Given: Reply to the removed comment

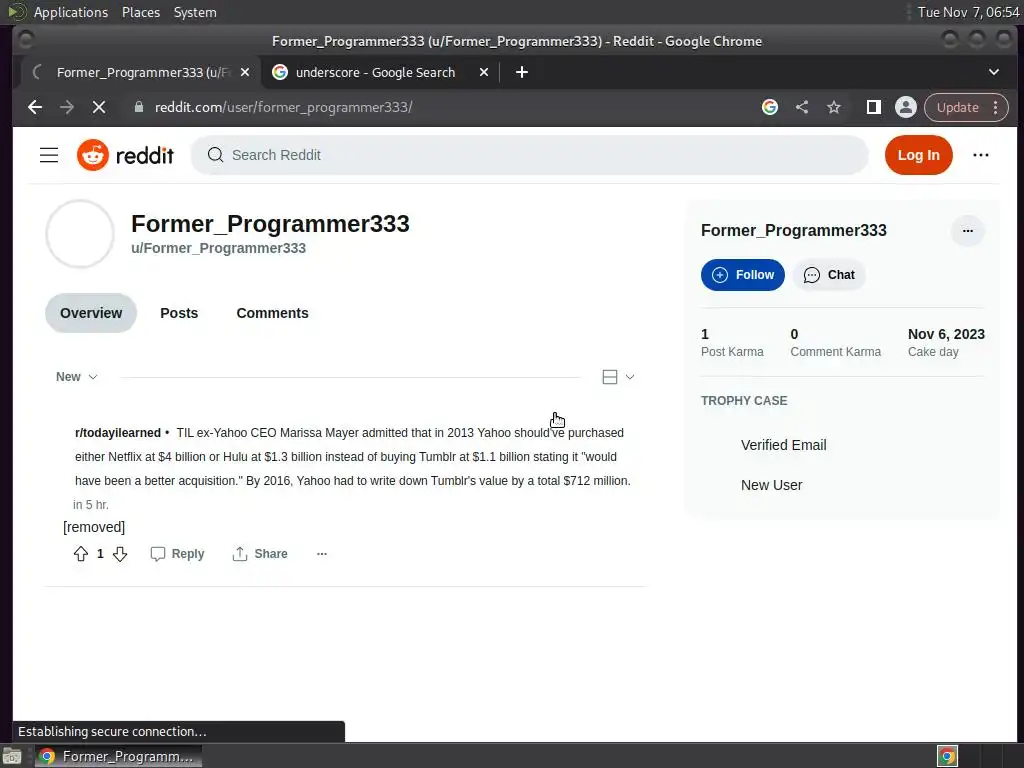Looking at the screenshot, I should pyautogui.click(x=178, y=554).
